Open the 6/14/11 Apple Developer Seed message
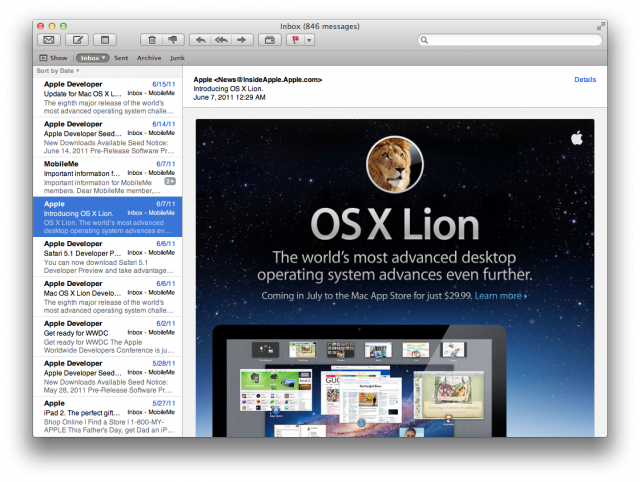Viewport: 640px width, 482px height. (x=108, y=138)
